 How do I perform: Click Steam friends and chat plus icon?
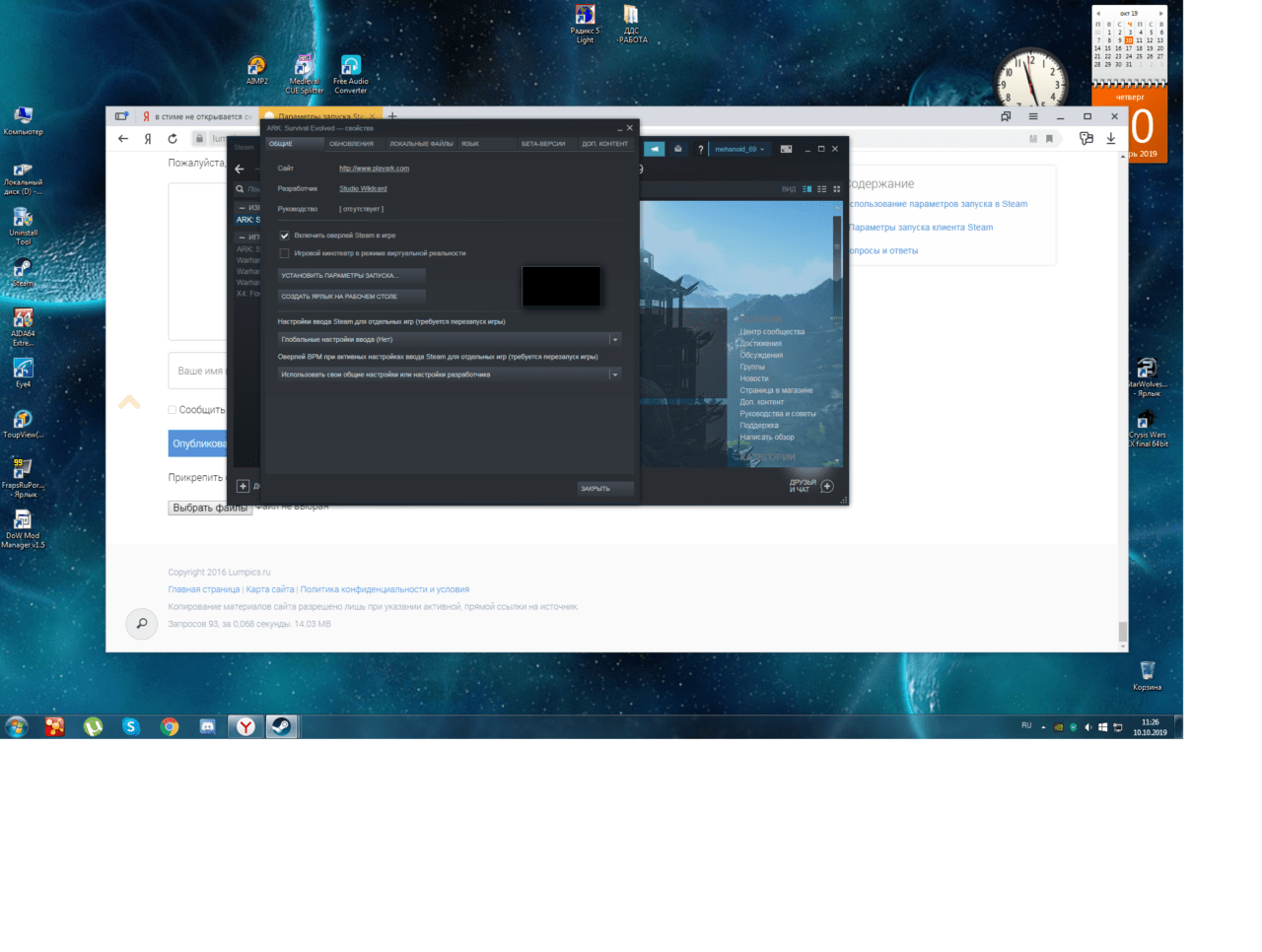[827, 486]
